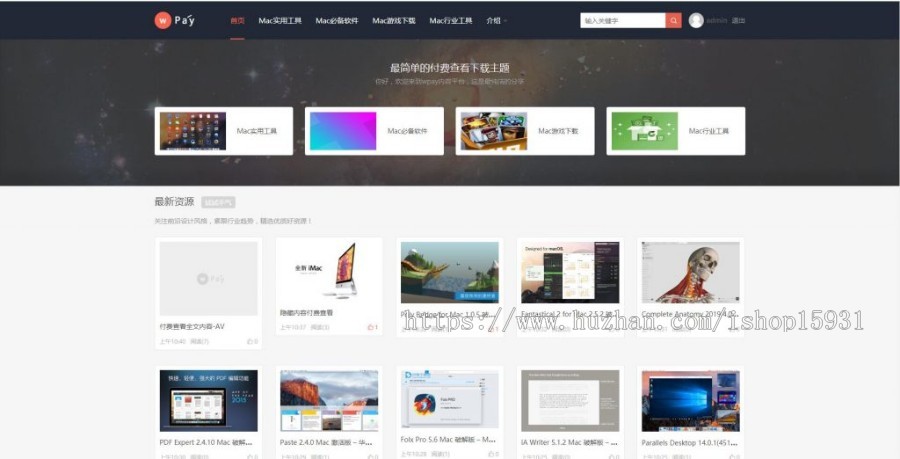Click the IA Writer 5.1.2 Mac title
The height and width of the screenshot is (459, 900).
point(570,443)
